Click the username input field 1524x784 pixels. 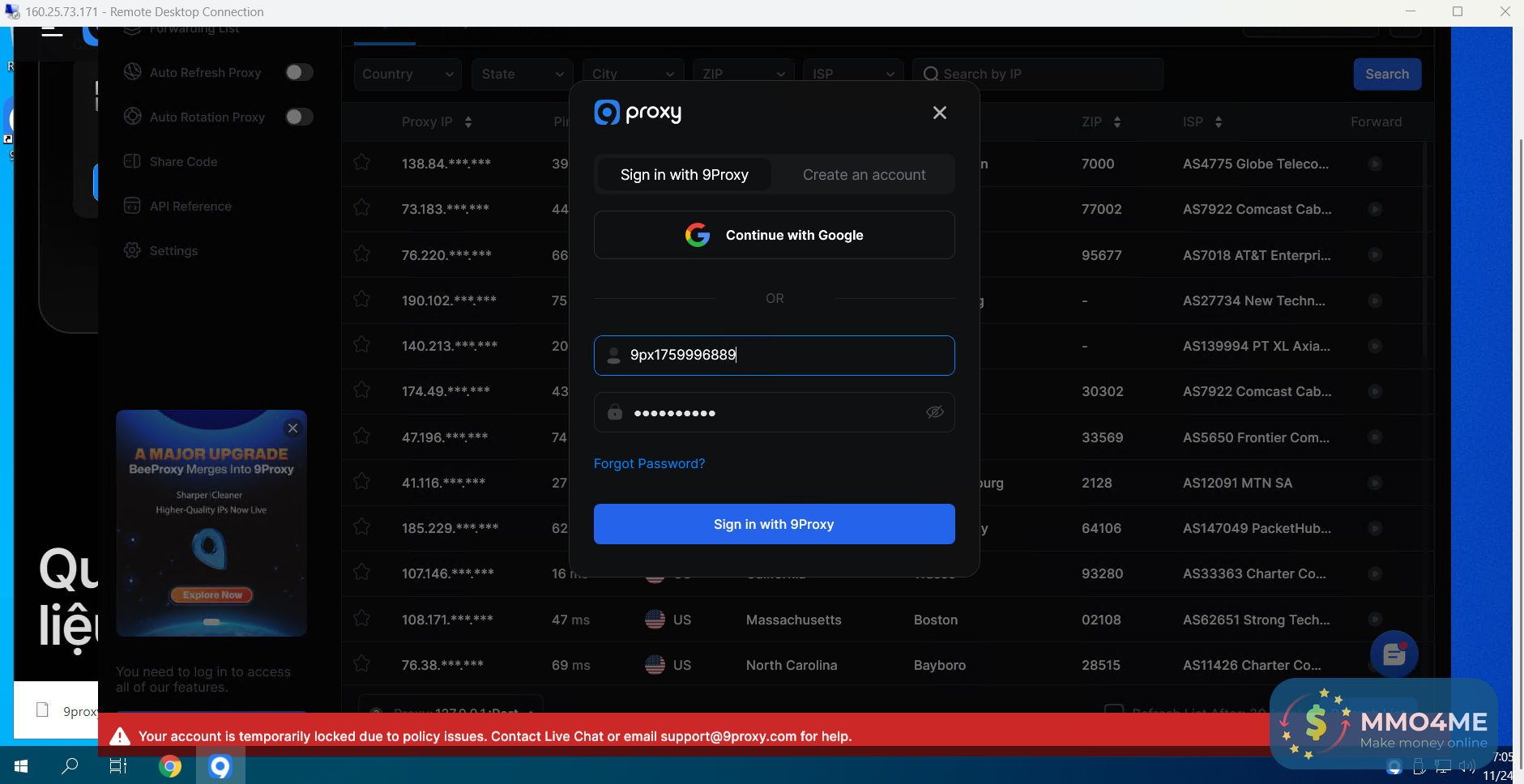[x=774, y=355]
